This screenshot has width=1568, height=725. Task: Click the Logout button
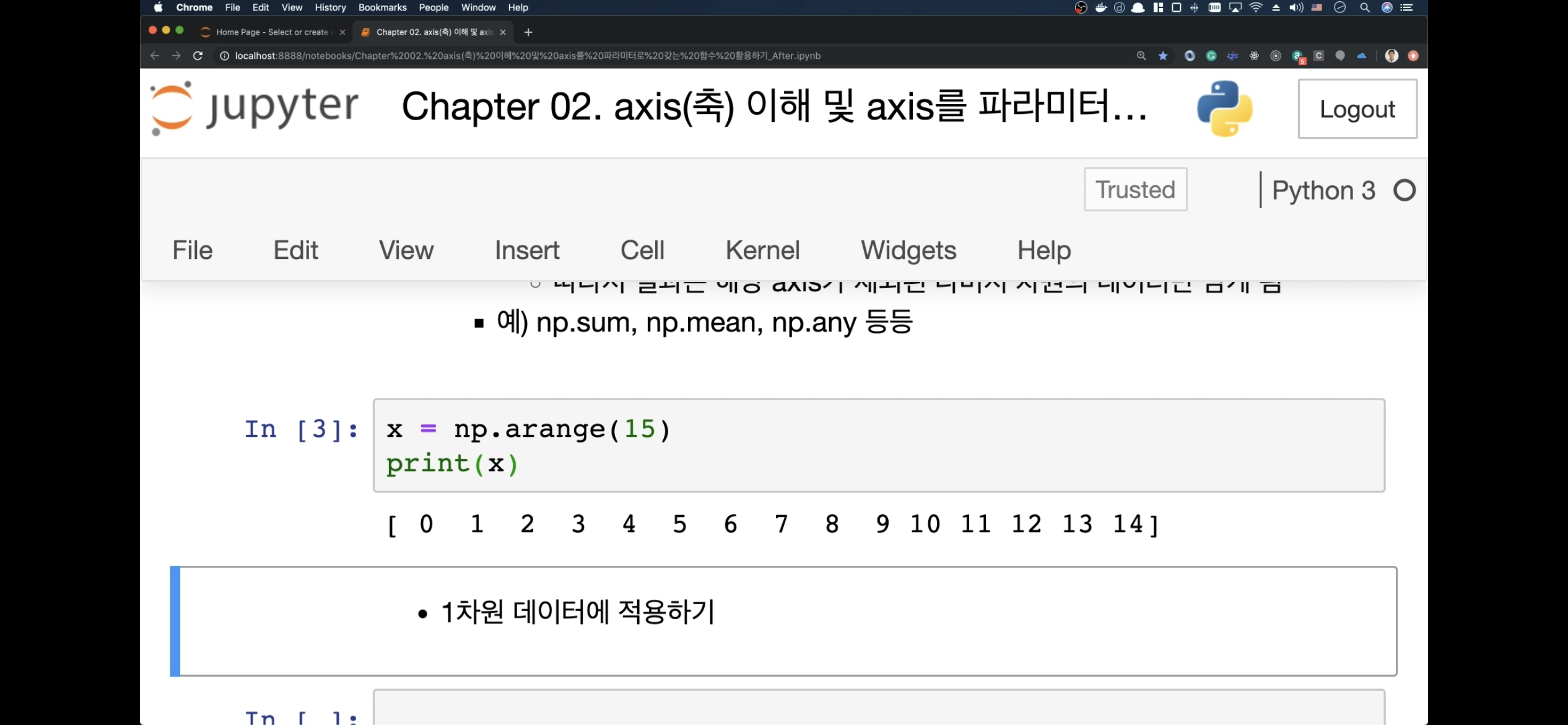(x=1357, y=108)
